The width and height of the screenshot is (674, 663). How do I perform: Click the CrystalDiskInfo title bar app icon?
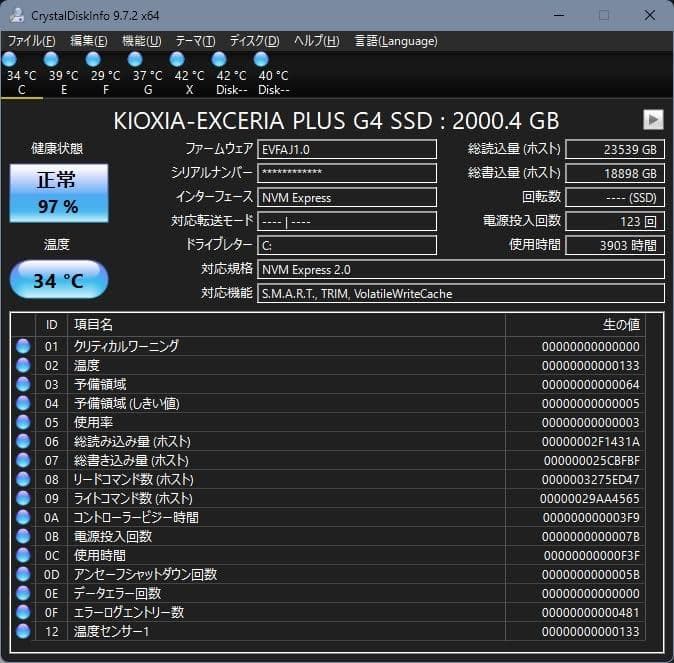click(17, 15)
